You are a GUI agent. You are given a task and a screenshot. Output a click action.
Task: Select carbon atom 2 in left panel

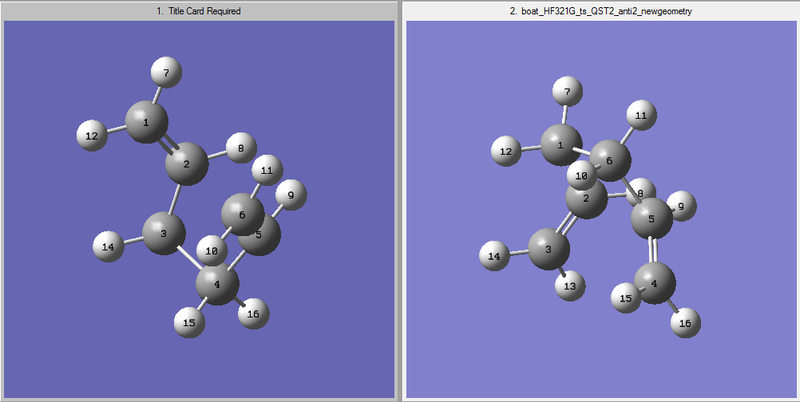point(187,164)
